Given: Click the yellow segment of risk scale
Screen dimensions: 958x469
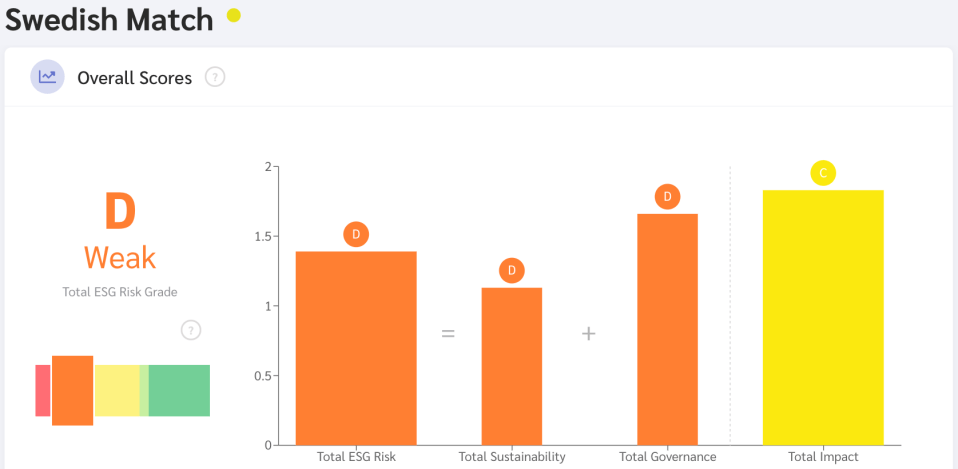Looking at the screenshot, I should coord(117,390).
